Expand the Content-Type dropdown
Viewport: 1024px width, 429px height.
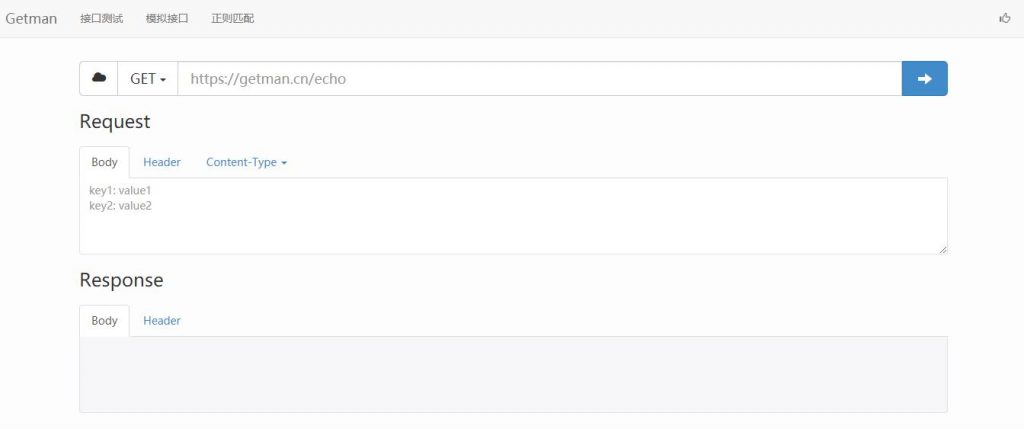pyautogui.click(x=246, y=162)
